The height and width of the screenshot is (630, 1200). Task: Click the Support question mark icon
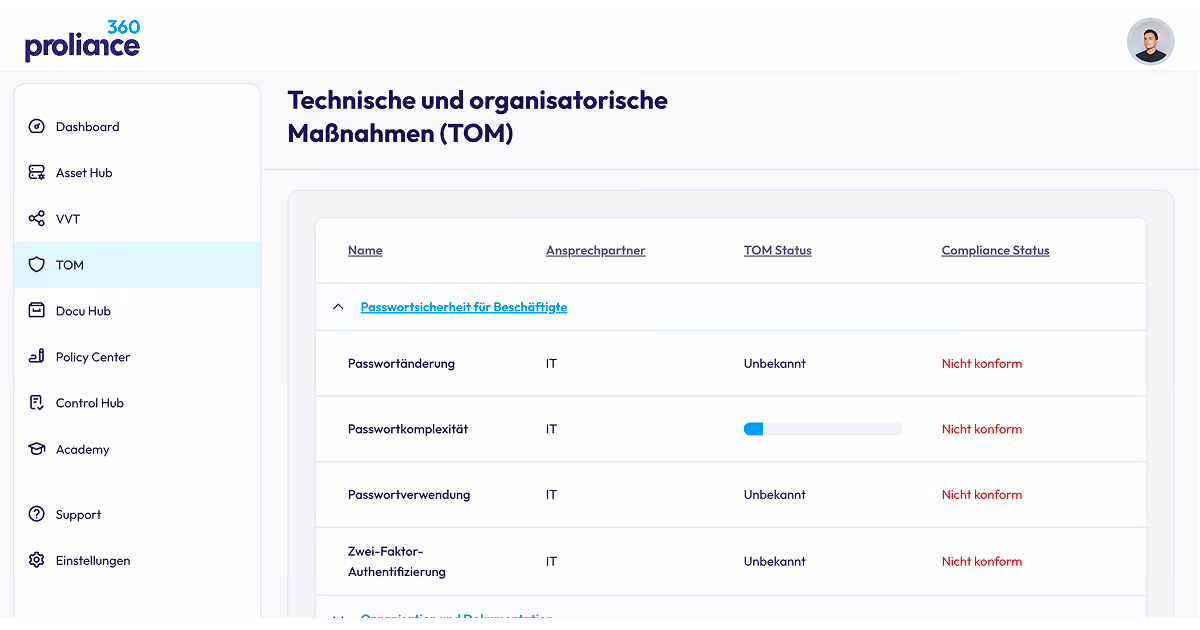[x=37, y=515]
